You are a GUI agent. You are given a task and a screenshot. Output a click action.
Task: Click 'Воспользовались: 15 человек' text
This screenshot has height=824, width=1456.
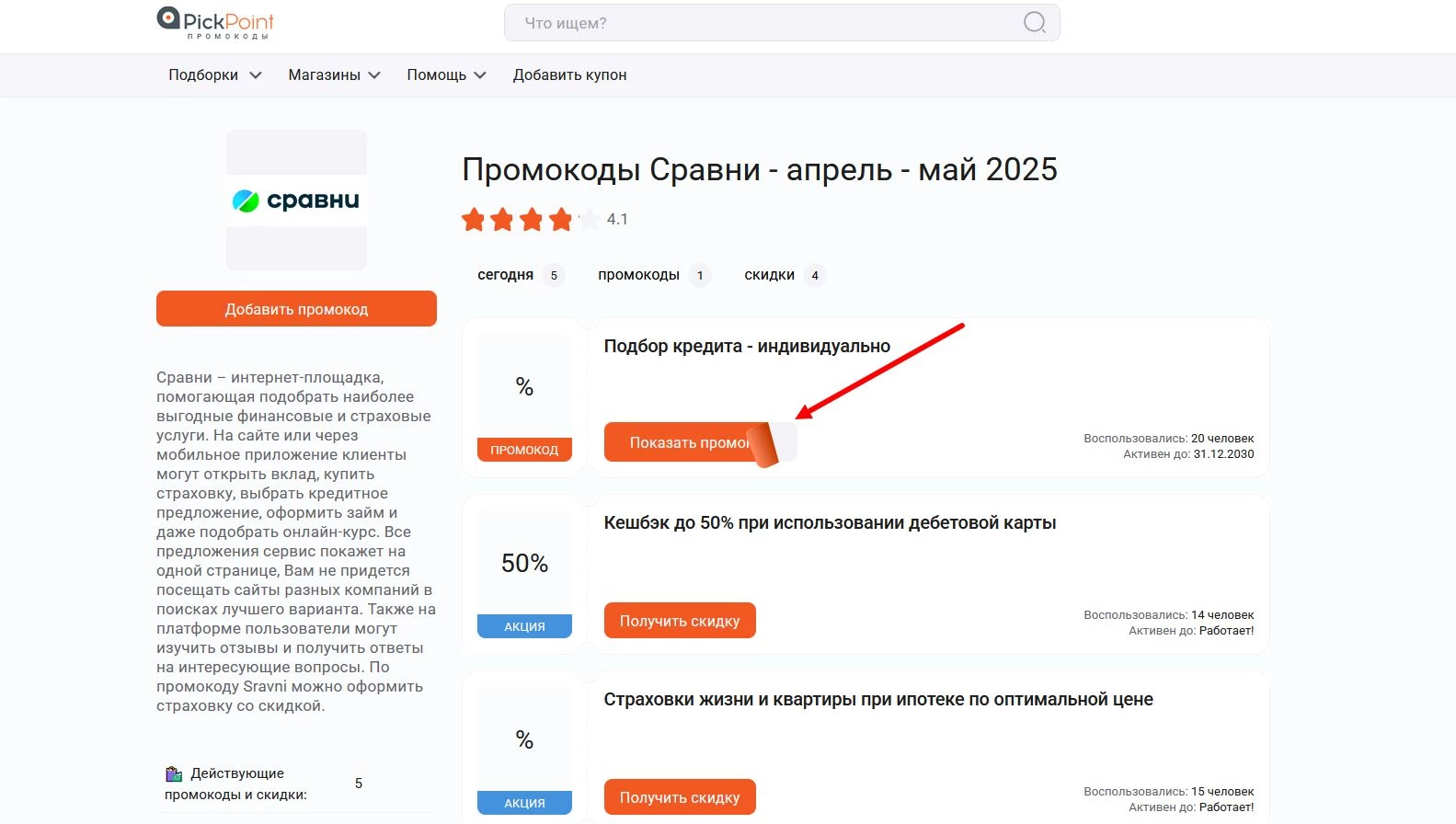pos(1168,792)
